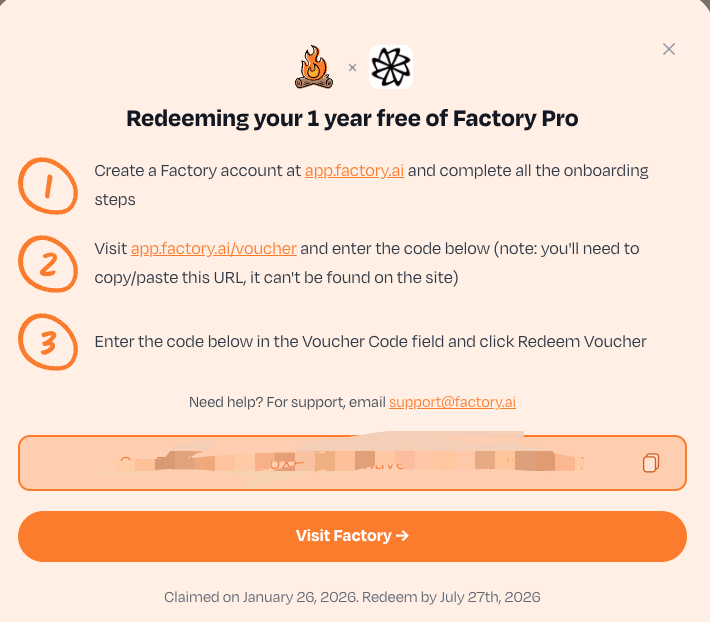710x622 pixels.
Task: Click the campfire logo icon
Action: (x=313, y=67)
